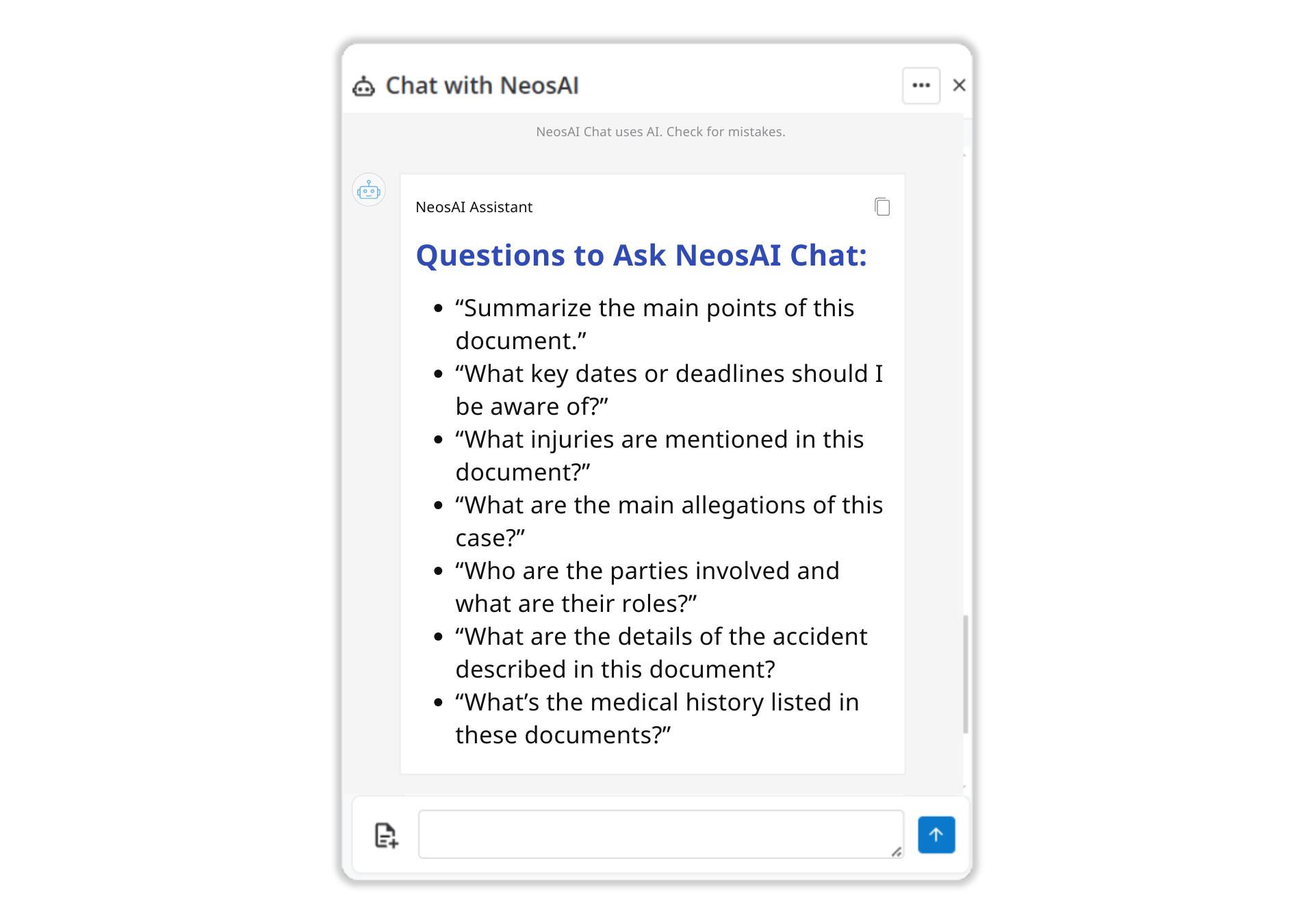
Task: Click the chat vertical scrollbar thumb
Action: 966,674
